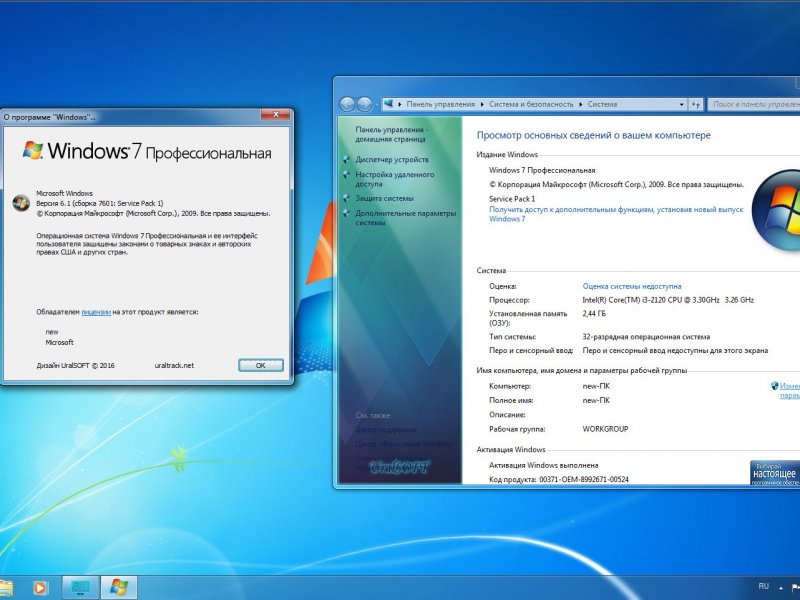This screenshot has width=800, height=600.
Task: Click workgroup value 'WORKGROUP'
Action: tap(605, 429)
